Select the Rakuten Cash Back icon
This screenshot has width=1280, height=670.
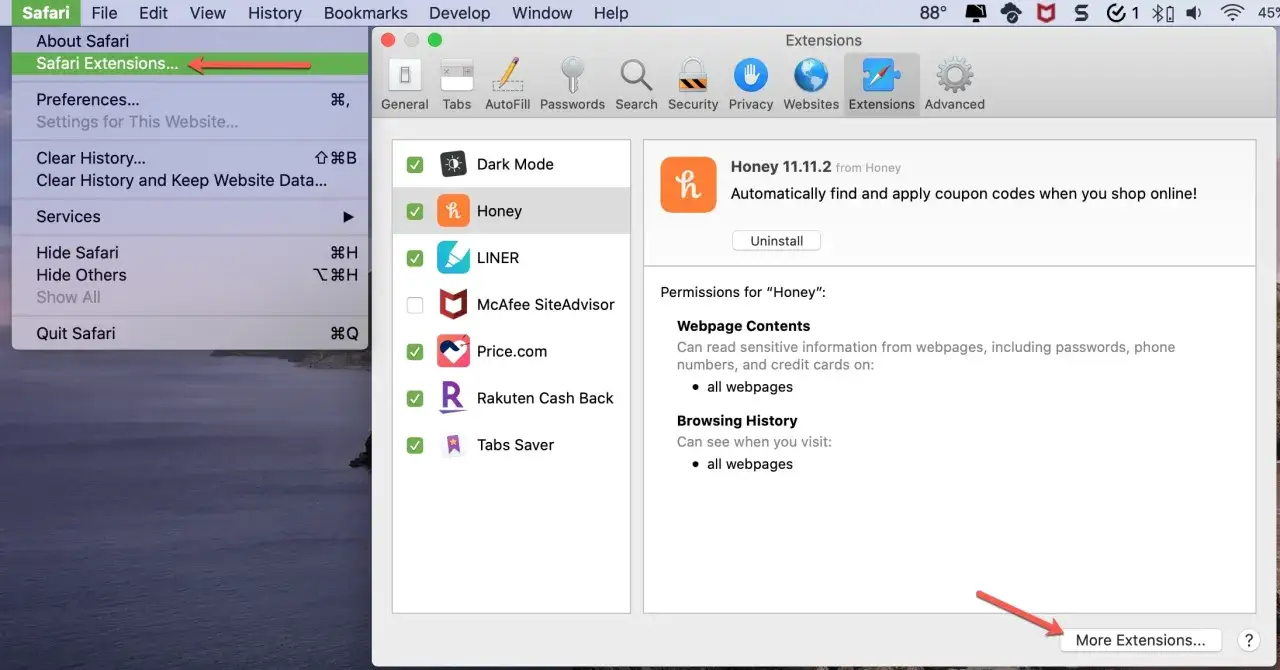(x=453, y=398)
